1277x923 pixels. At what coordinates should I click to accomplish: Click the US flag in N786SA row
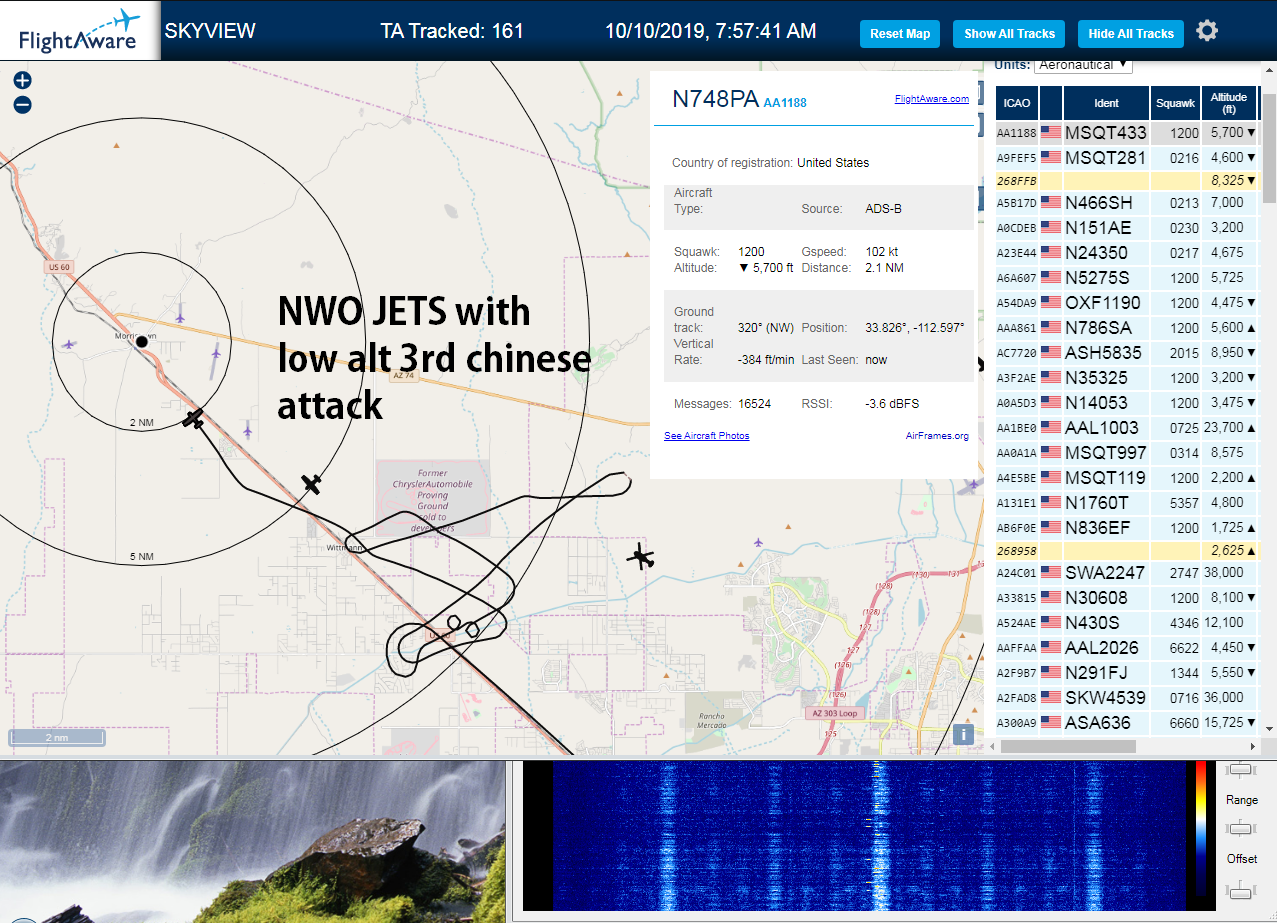[x=1051, y=327]
